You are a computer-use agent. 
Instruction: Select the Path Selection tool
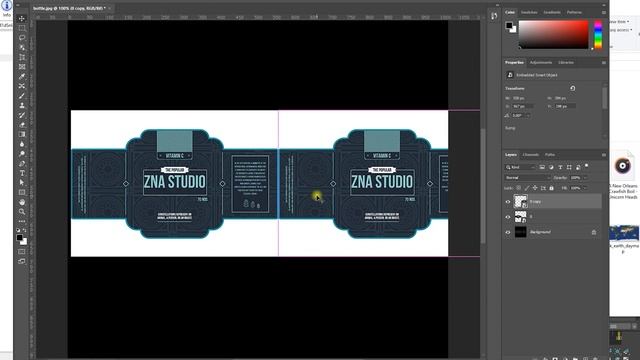(22, 183)
